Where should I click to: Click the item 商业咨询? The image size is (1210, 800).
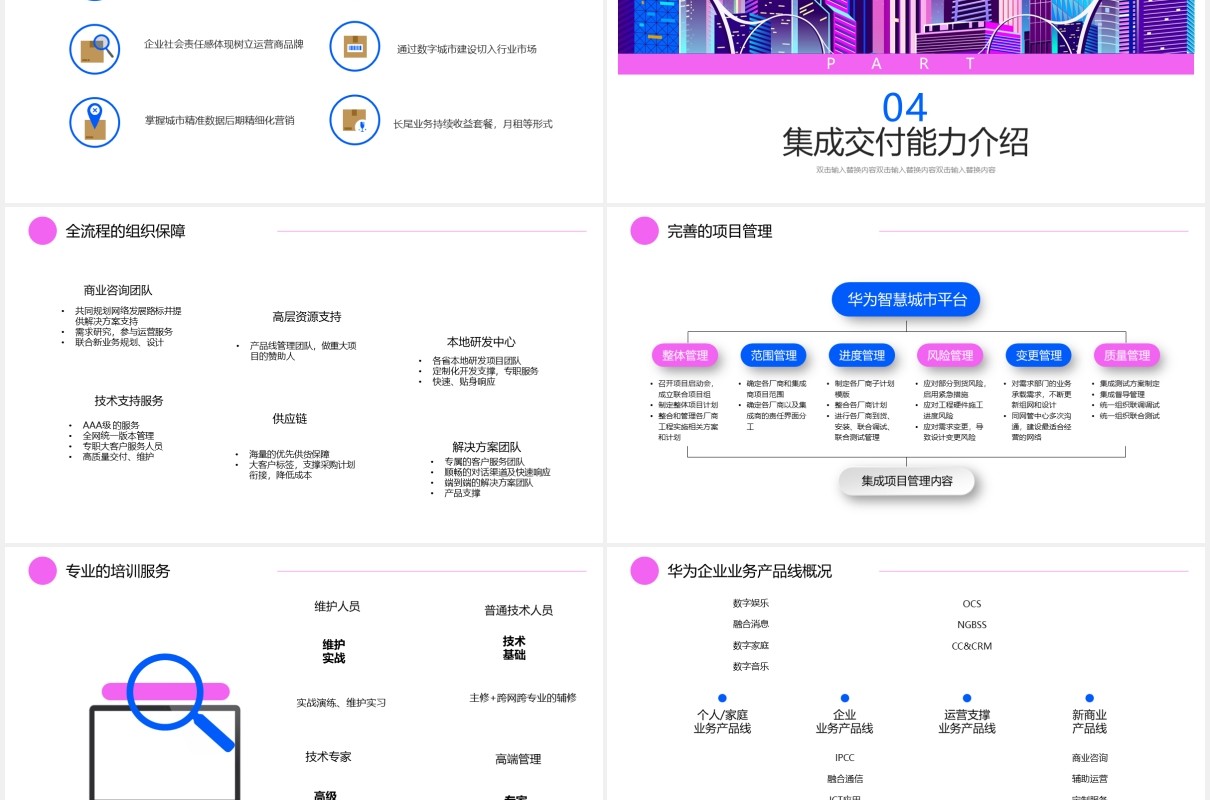(x=1090, y=758)
